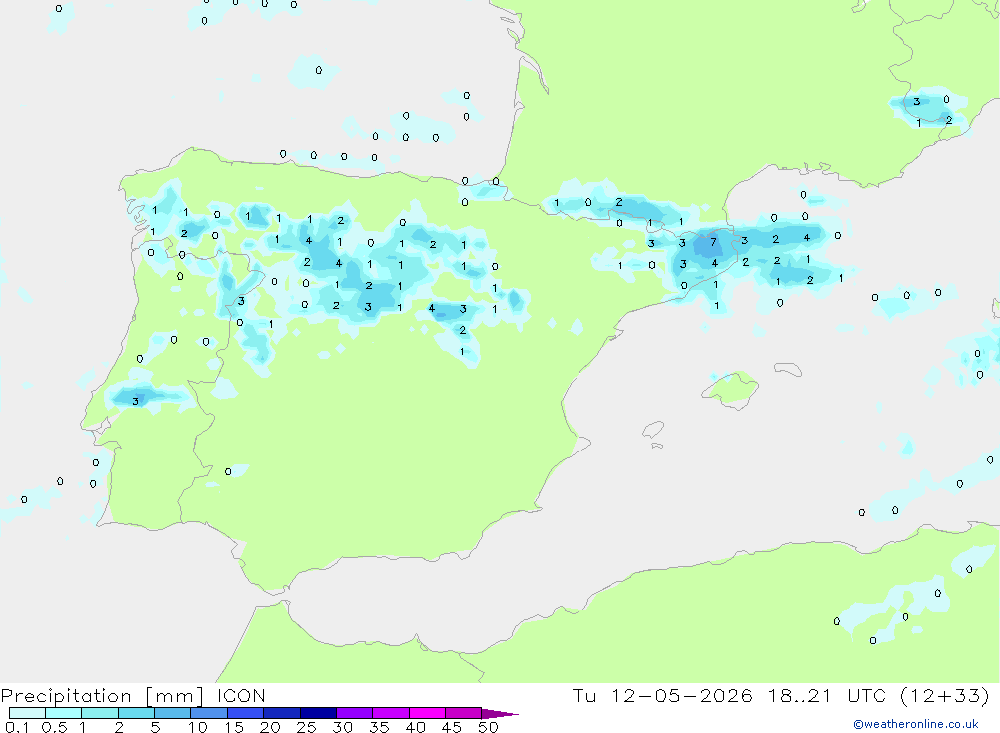Click the 25–30 mm navy legend swatch
Viewport: 1000px width, 733px height.
tap(318, 713)
